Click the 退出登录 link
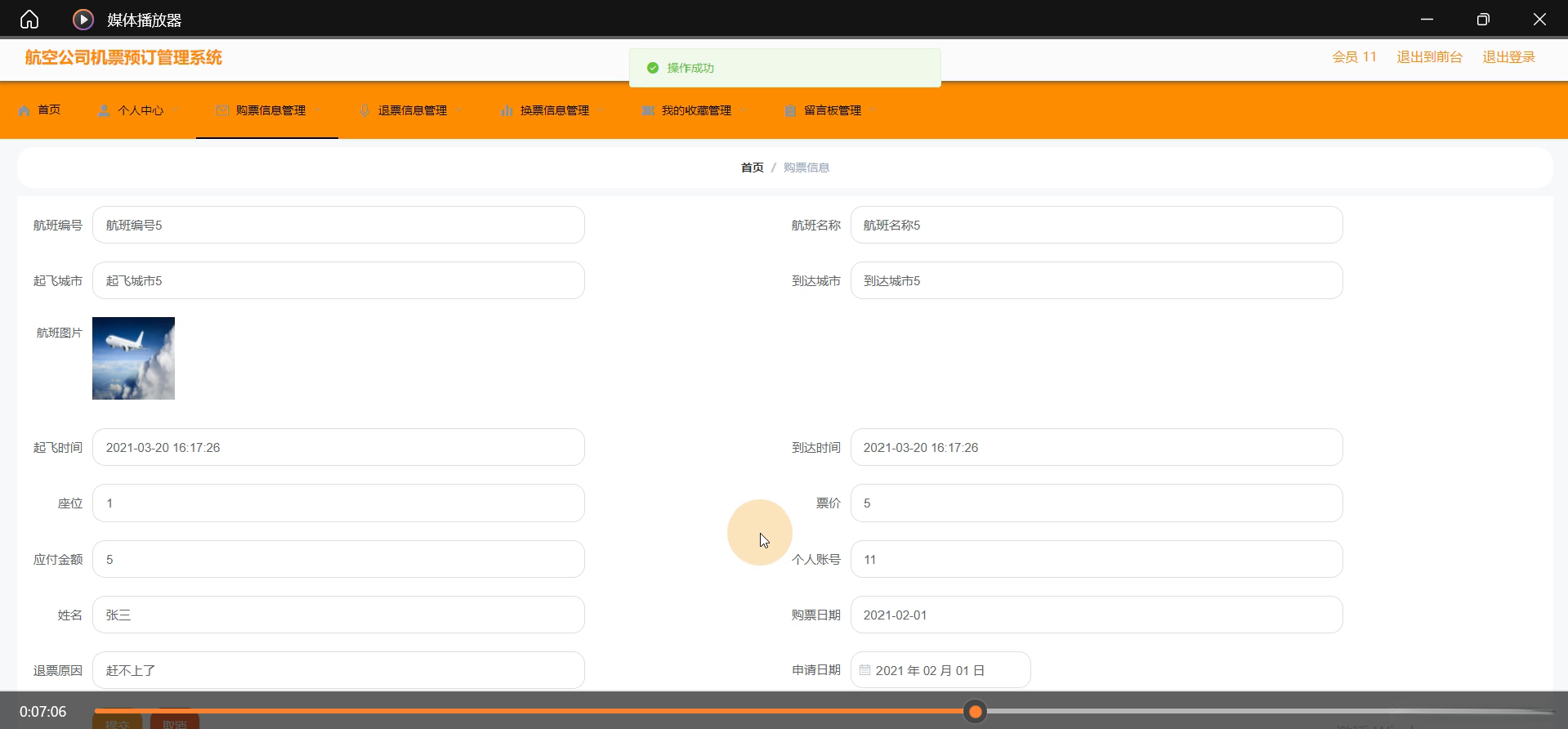Viewport: 1568px width, 729px height. 1508,57
